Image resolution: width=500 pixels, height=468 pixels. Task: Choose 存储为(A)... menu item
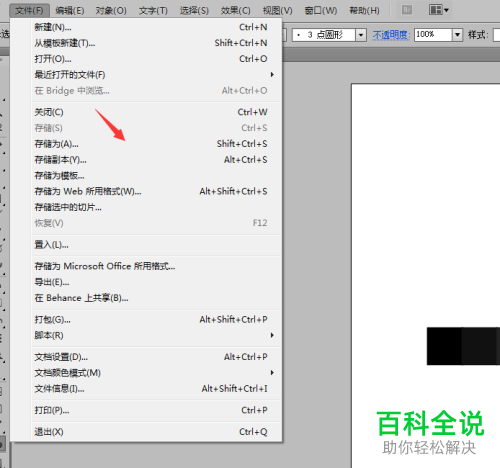[156, 144]
